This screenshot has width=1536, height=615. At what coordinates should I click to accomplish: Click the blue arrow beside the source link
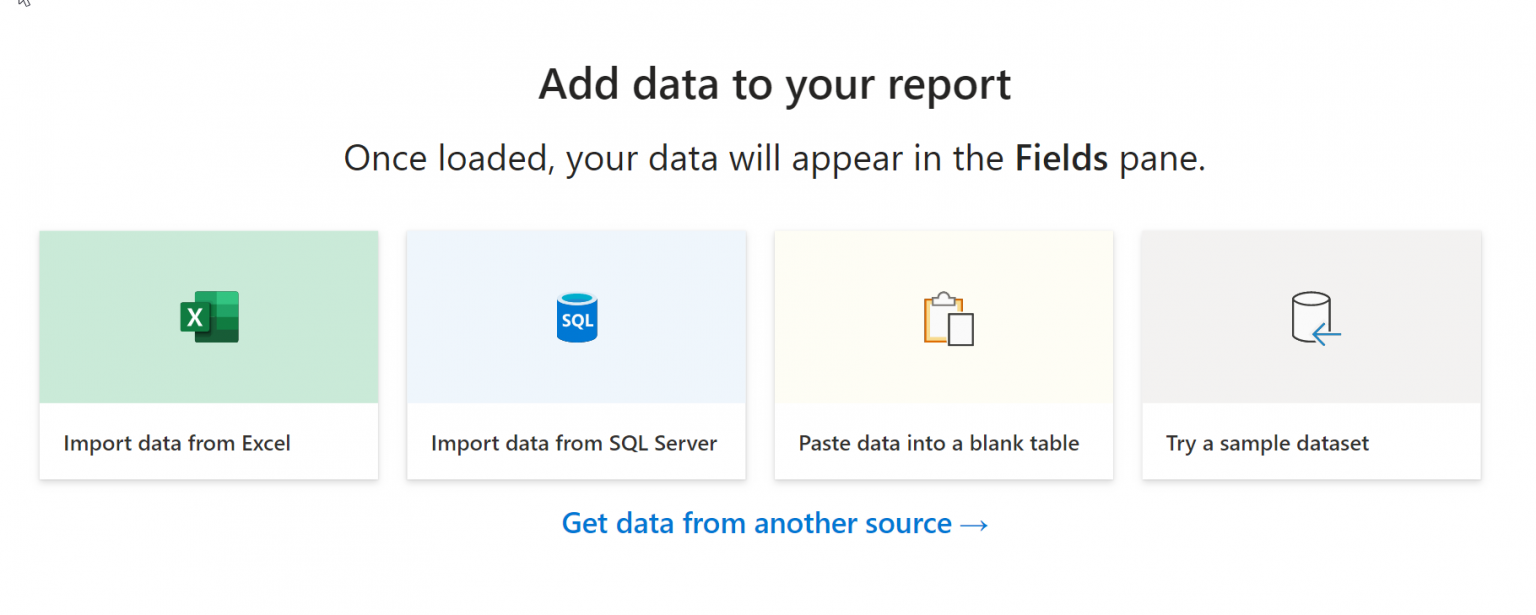click(x=975, y=523)
